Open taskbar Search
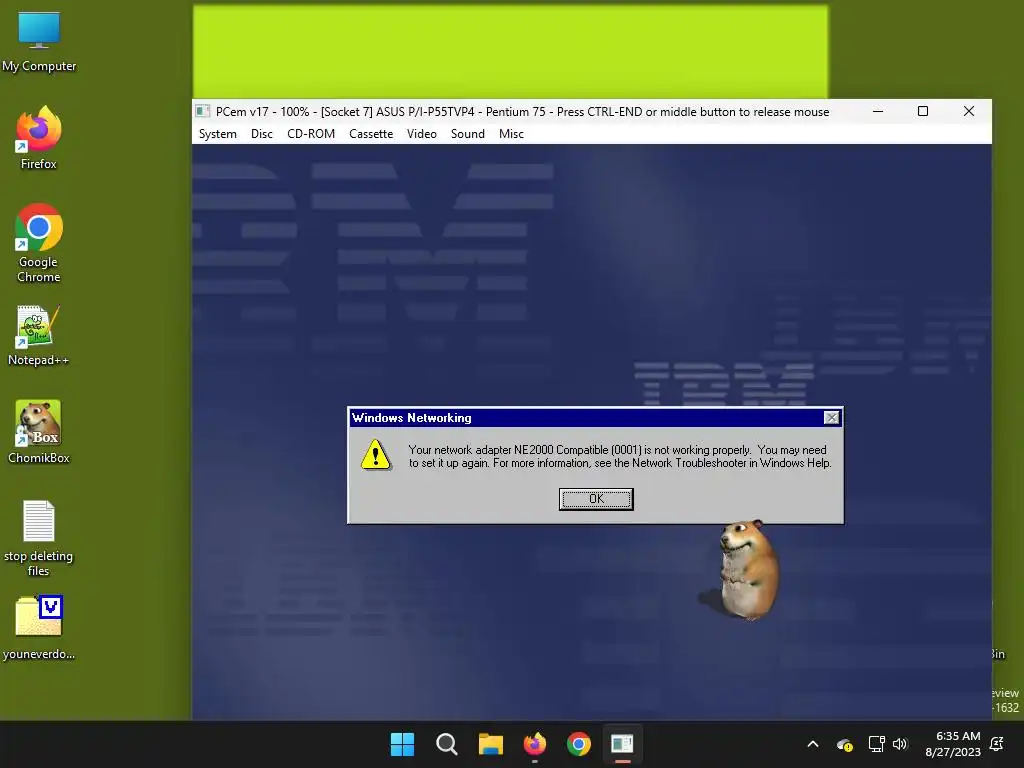This screenshot has width=1024, height=768. [447, 744]
